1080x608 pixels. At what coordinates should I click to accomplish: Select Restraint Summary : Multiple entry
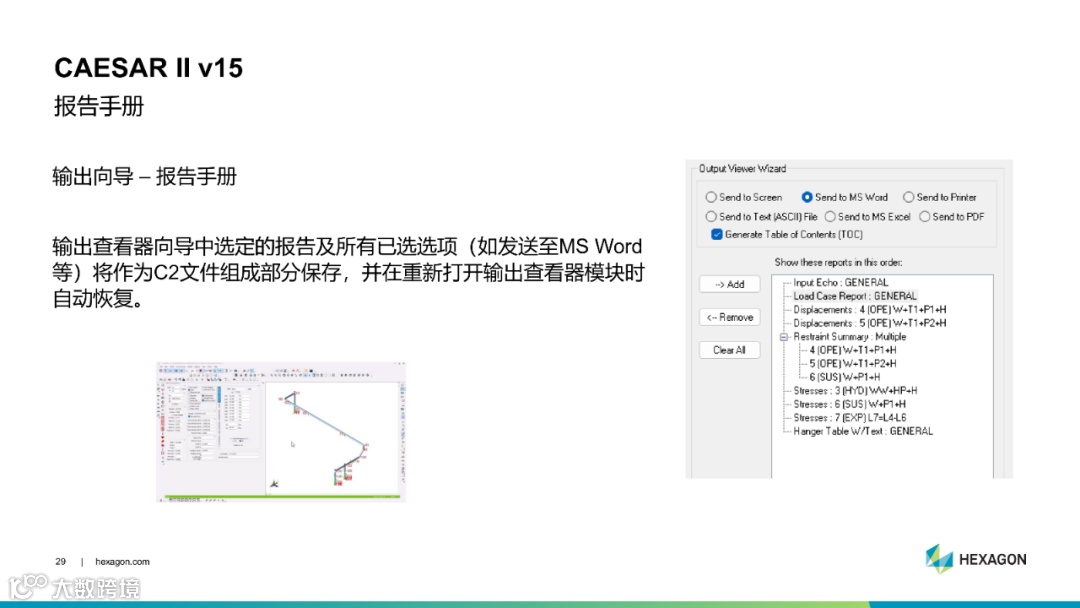point(849,337)
